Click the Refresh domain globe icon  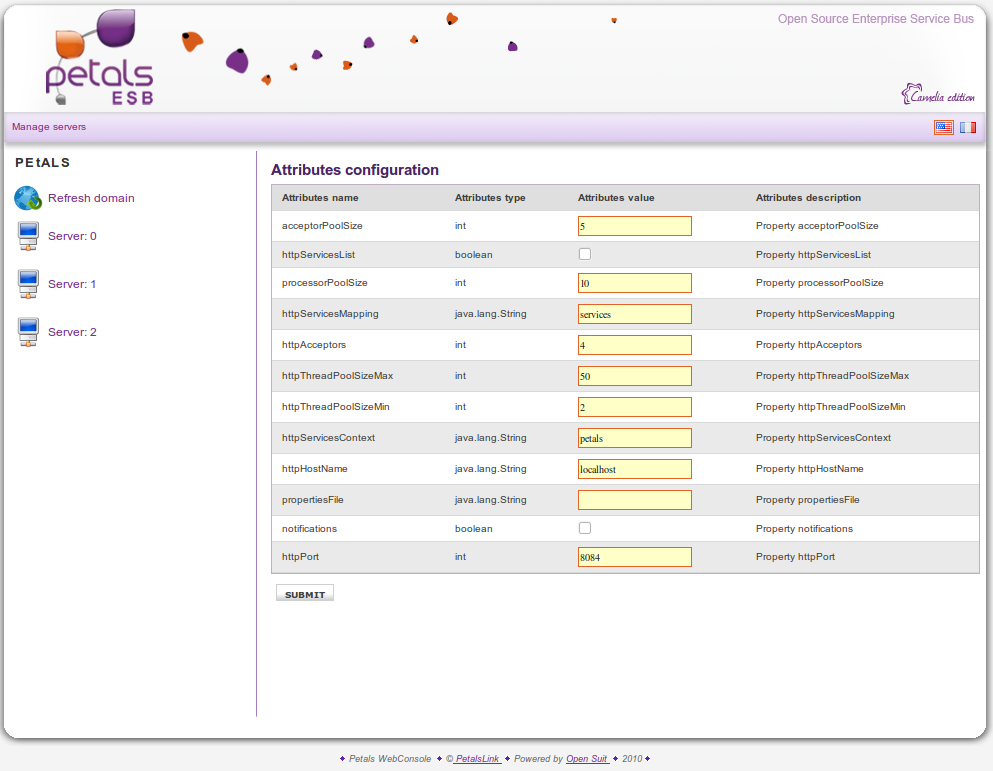pyautogui.click(x=27, y=198)
